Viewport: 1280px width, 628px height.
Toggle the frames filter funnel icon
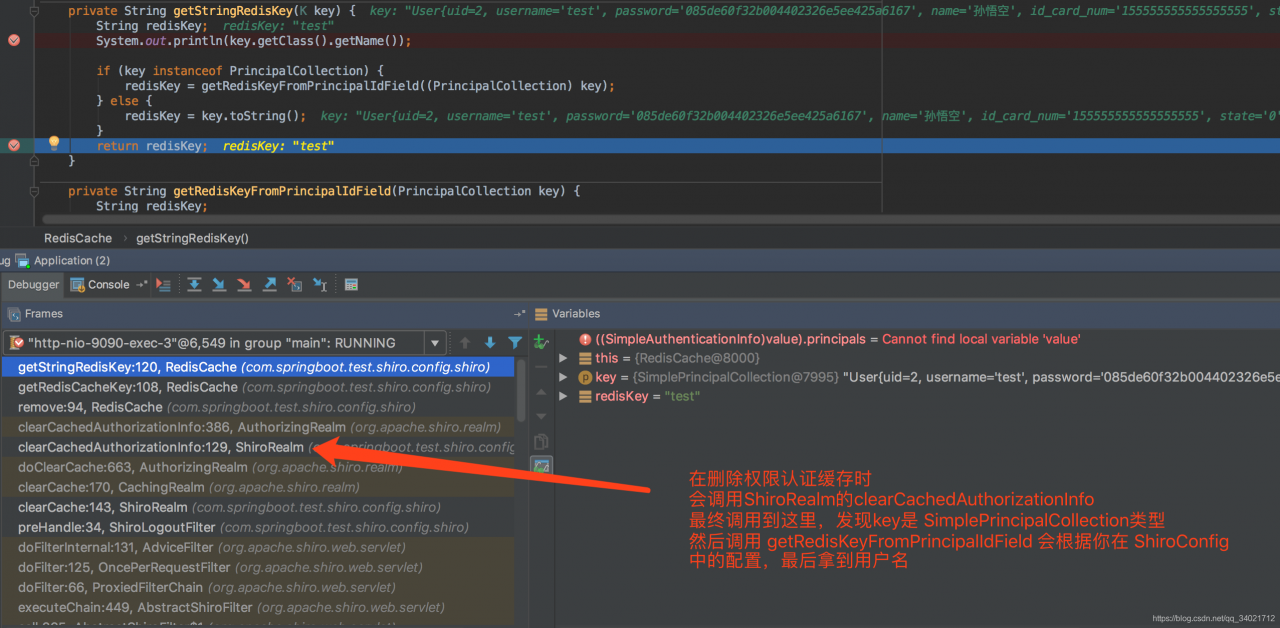pyautogui.click(x=515, y=343)
